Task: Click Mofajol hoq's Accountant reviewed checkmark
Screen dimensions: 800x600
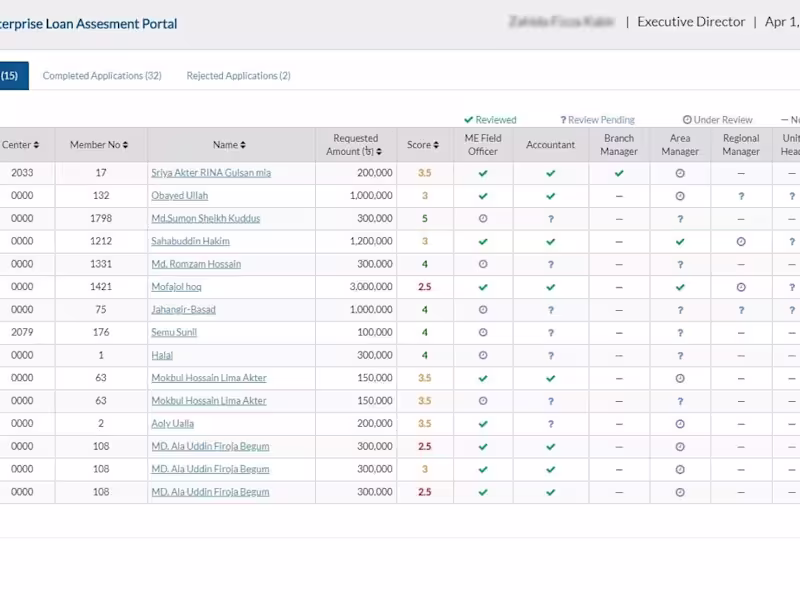Action: [x=551, y=287]
